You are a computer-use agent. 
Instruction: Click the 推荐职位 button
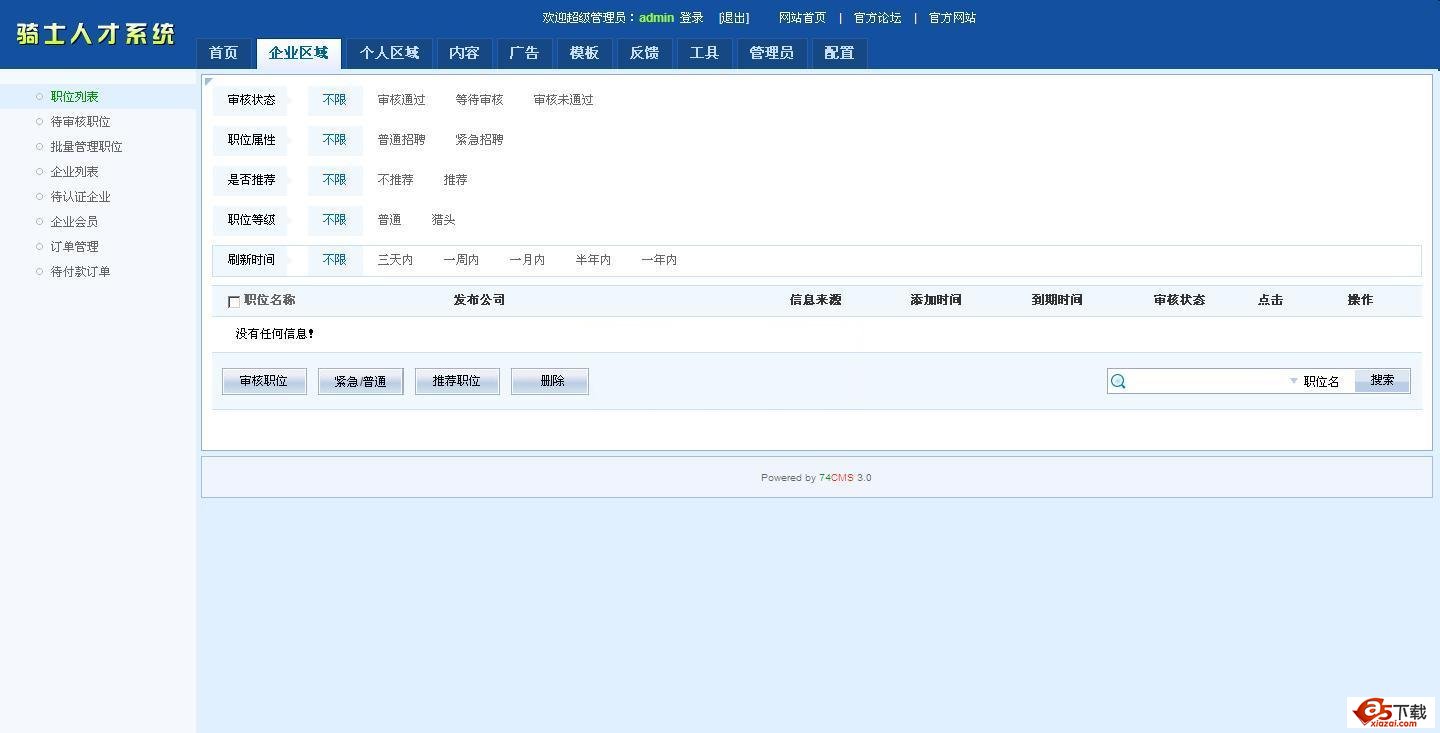[457, 381]
